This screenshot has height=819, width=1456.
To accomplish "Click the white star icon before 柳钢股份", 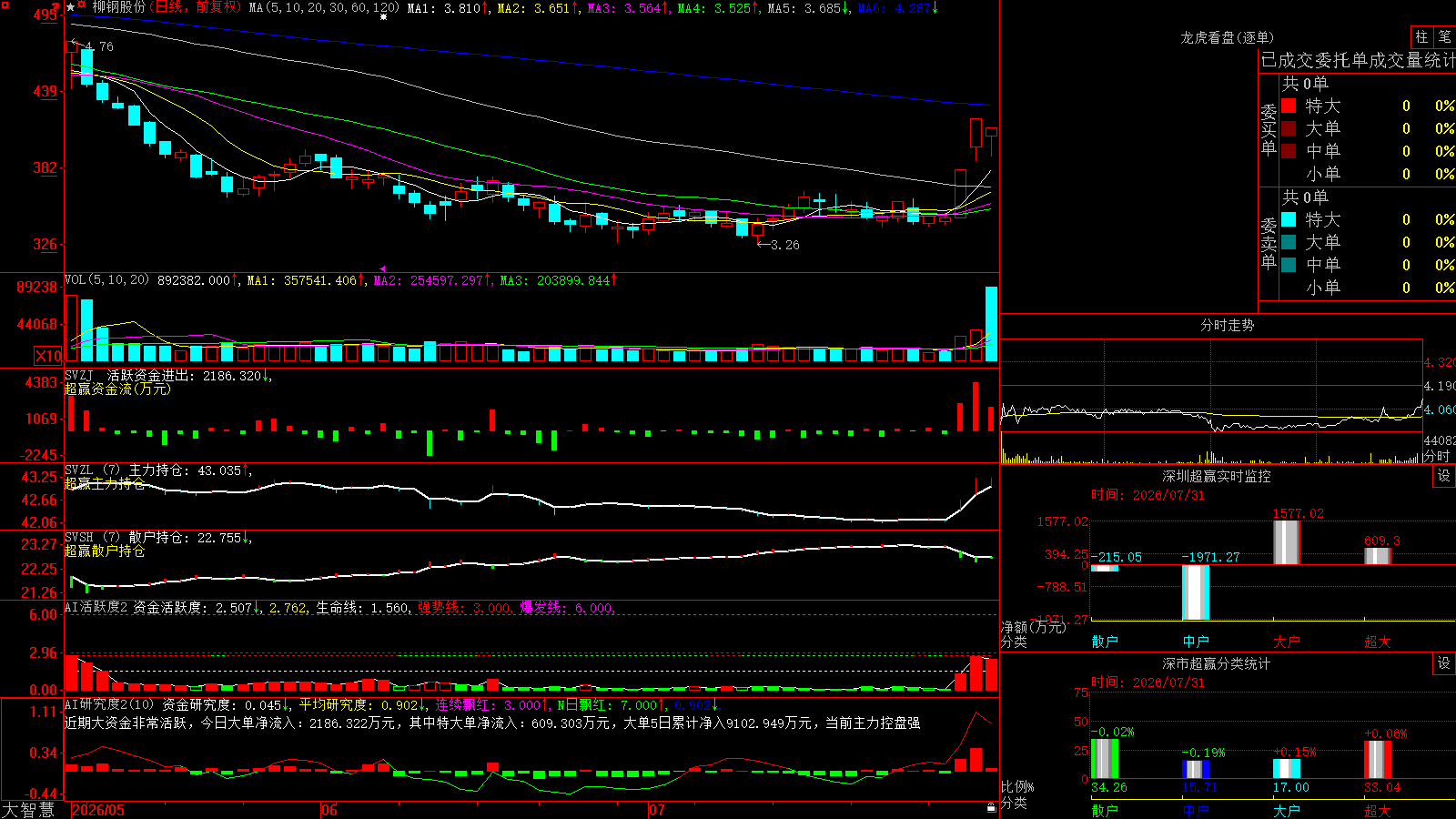I will pos(71,7).
